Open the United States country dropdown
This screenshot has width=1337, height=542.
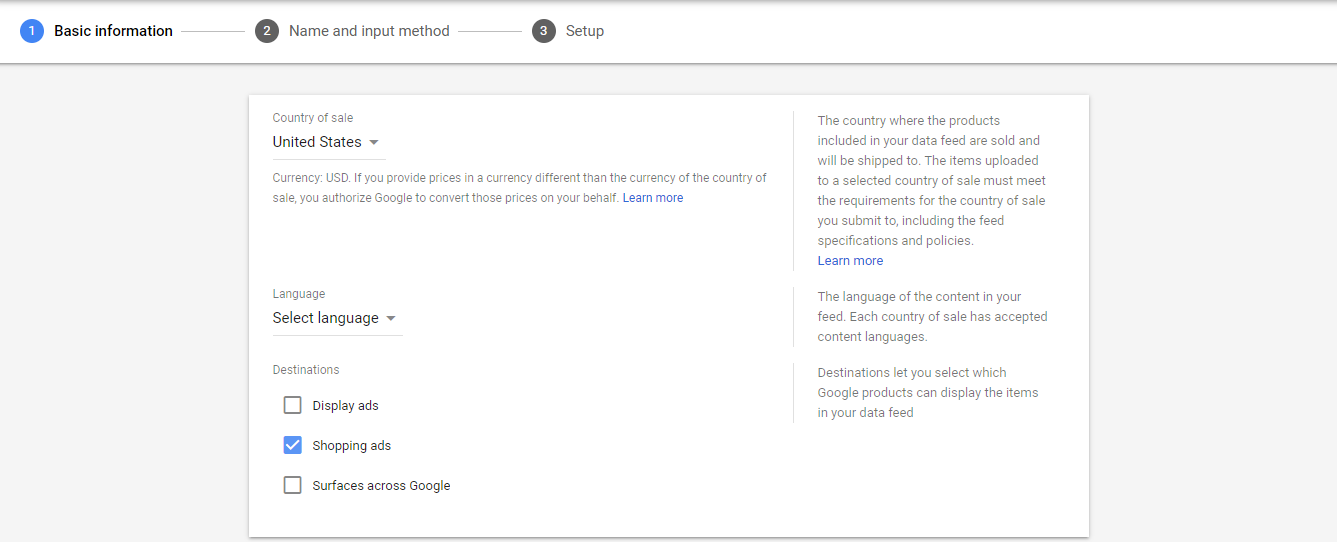pos(317,142)
